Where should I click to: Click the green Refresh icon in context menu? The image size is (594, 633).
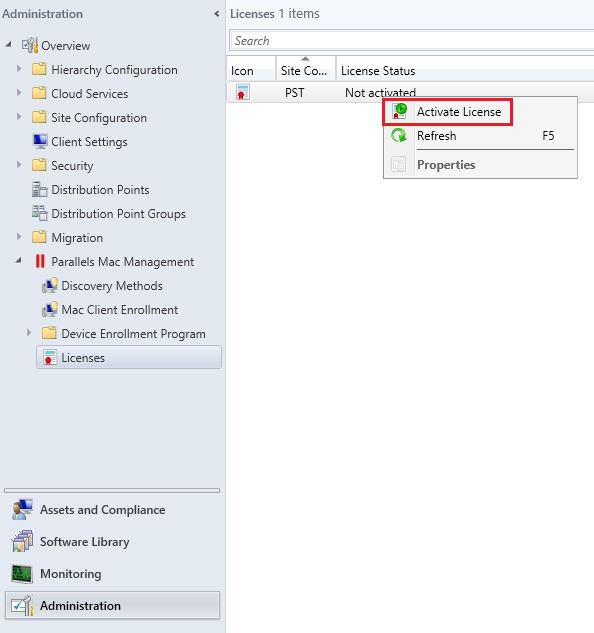pyautogui.click(x=399, y=136)
